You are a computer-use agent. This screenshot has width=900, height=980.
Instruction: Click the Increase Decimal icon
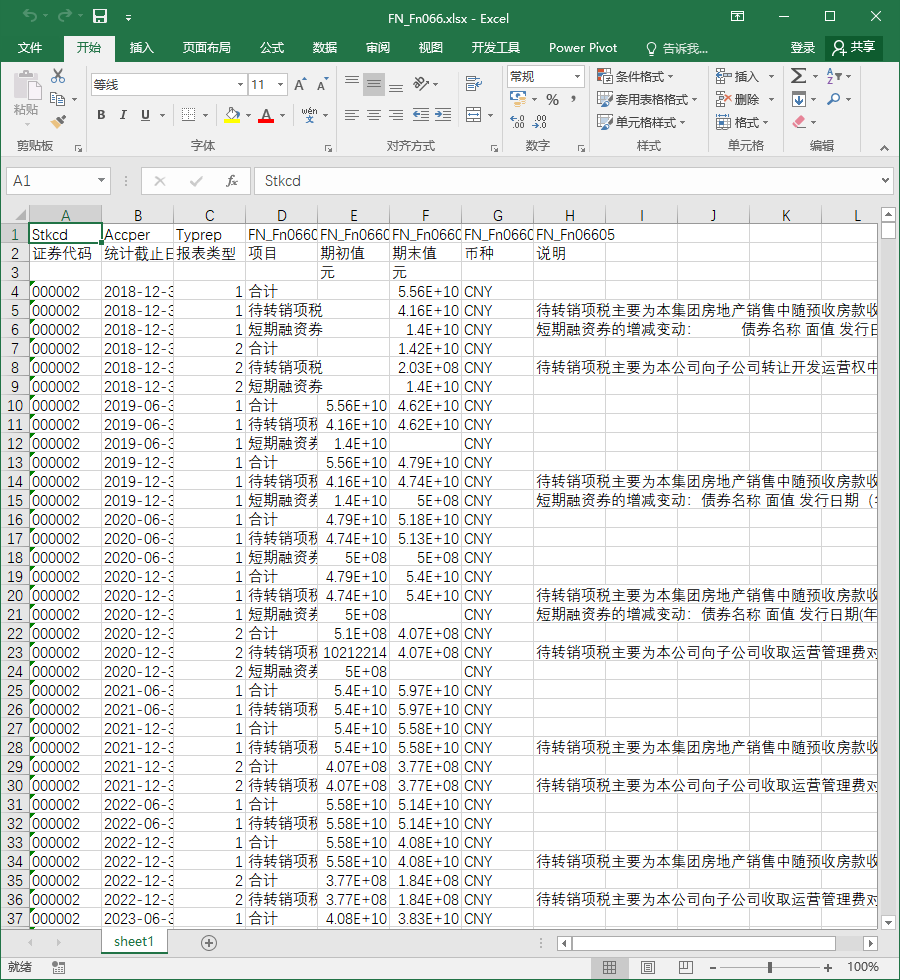[518, 121]
